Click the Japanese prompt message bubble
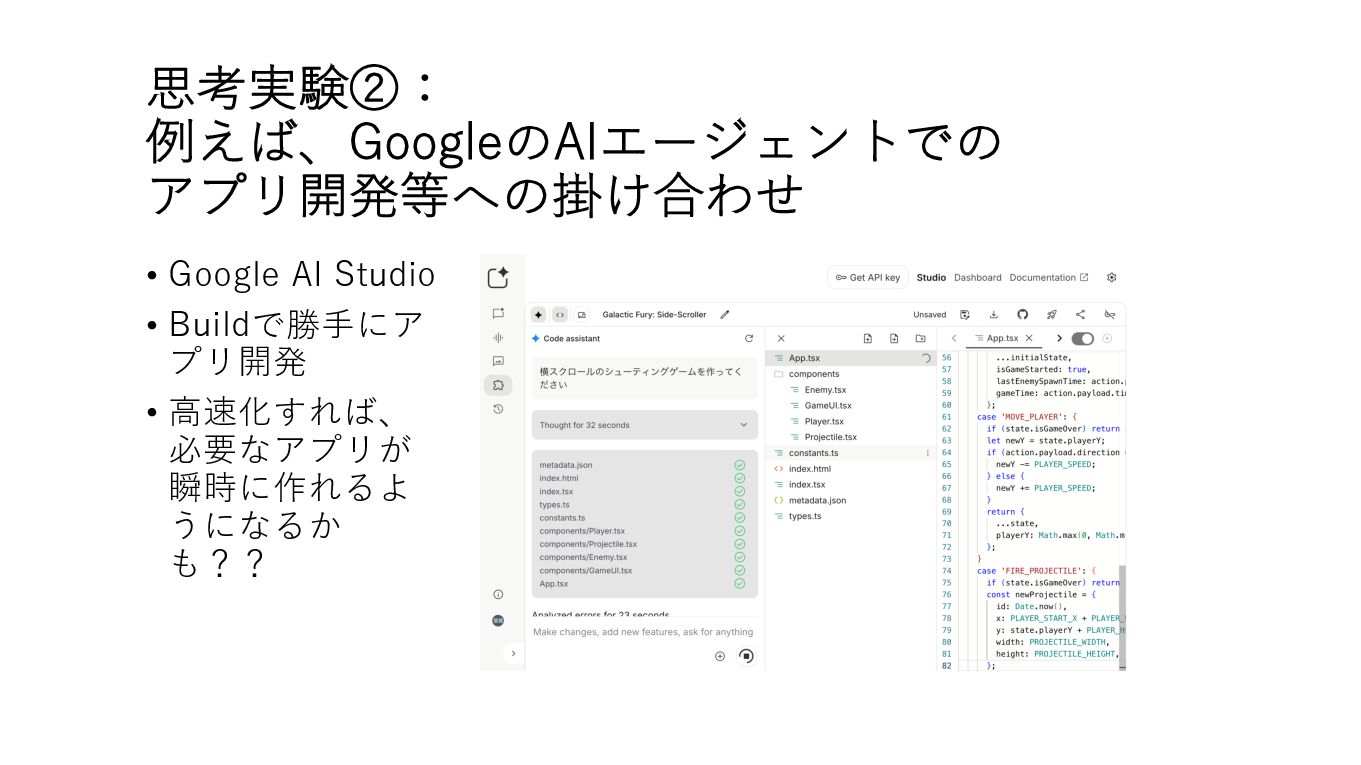Image resolution: width=1361 pixels, height=765 pixels. (x=644, y=378)
